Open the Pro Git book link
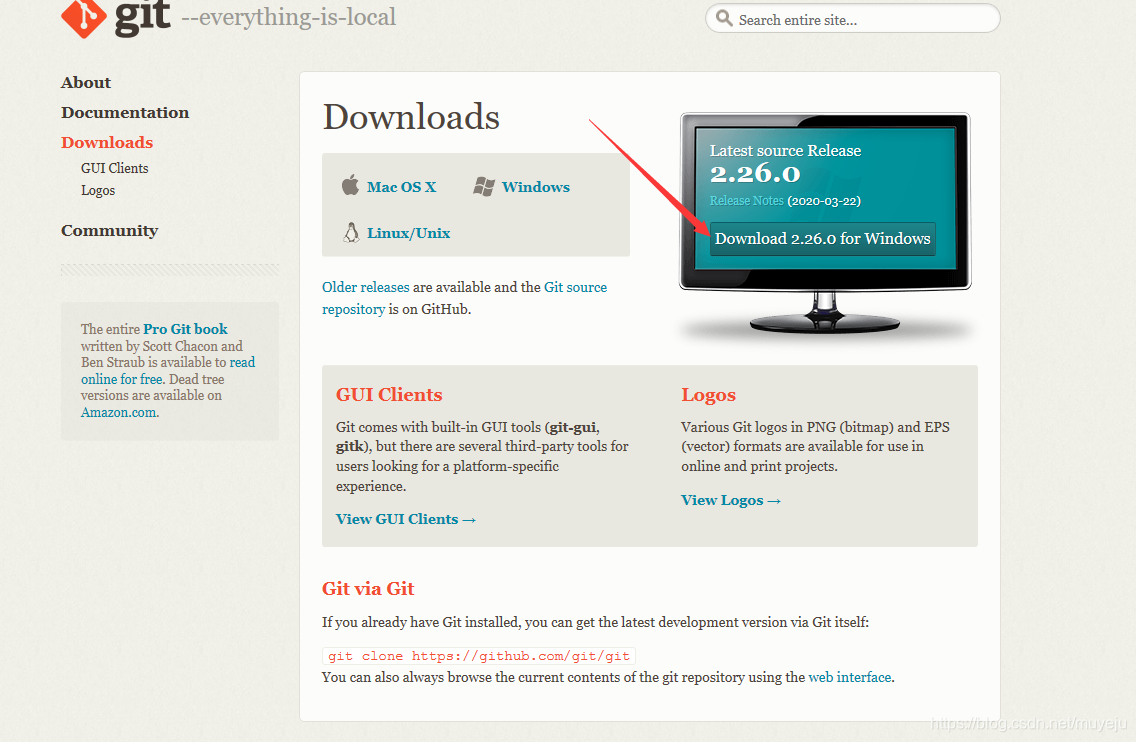Screen dimensions: 1136x742 [x=185, y=329]
